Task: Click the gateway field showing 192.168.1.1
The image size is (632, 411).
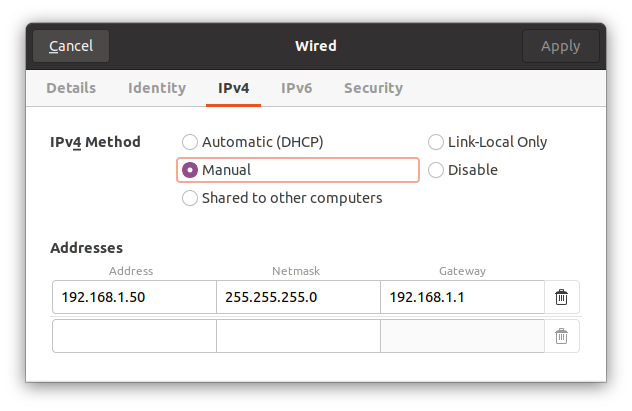Action: (x=462, y=297)
